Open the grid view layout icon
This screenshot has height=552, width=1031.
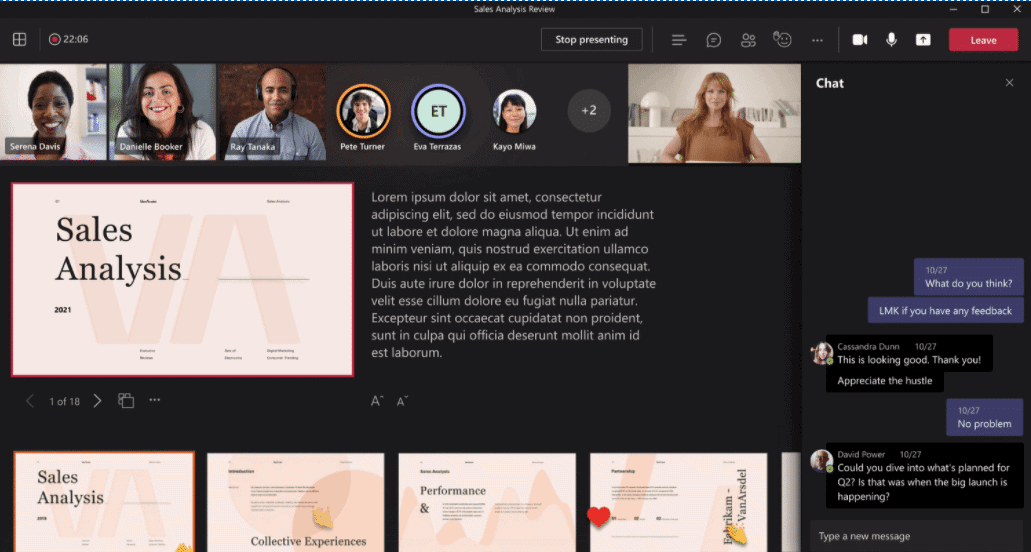tap(20, 39)
